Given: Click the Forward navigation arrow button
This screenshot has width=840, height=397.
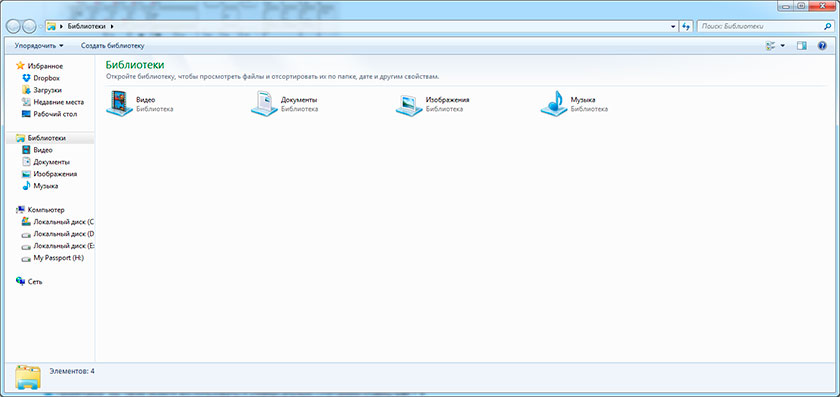Looking at the screenshot, I should pos(29,26).
